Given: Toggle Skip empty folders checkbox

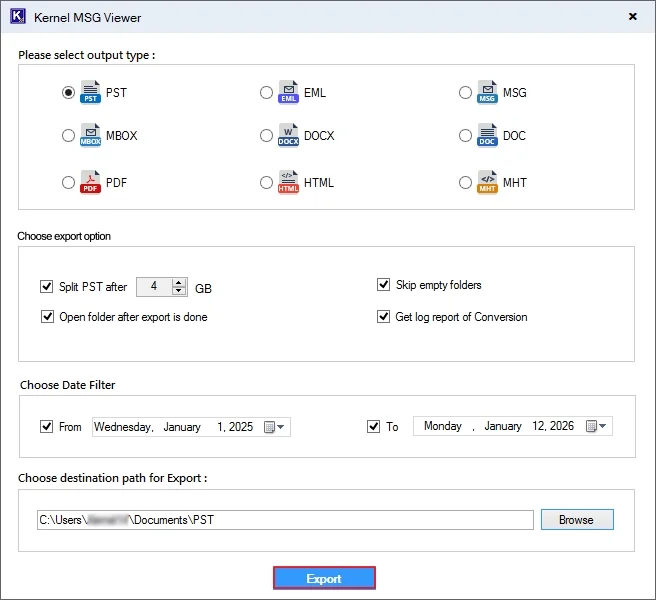Looking at the screenshot, I should [383, 285].
